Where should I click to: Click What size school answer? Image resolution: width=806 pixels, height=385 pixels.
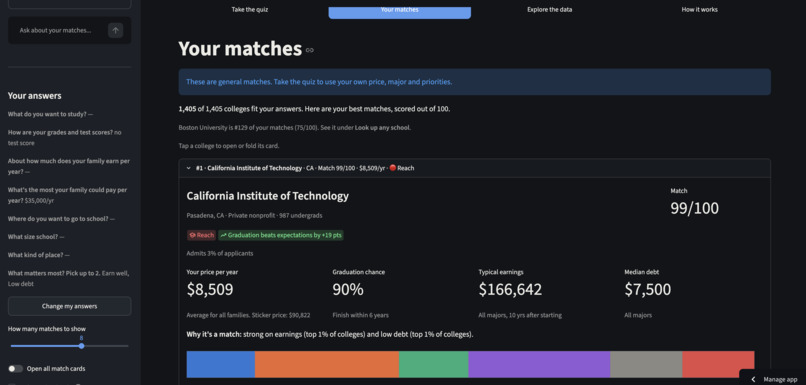click(x=36, y=237)
